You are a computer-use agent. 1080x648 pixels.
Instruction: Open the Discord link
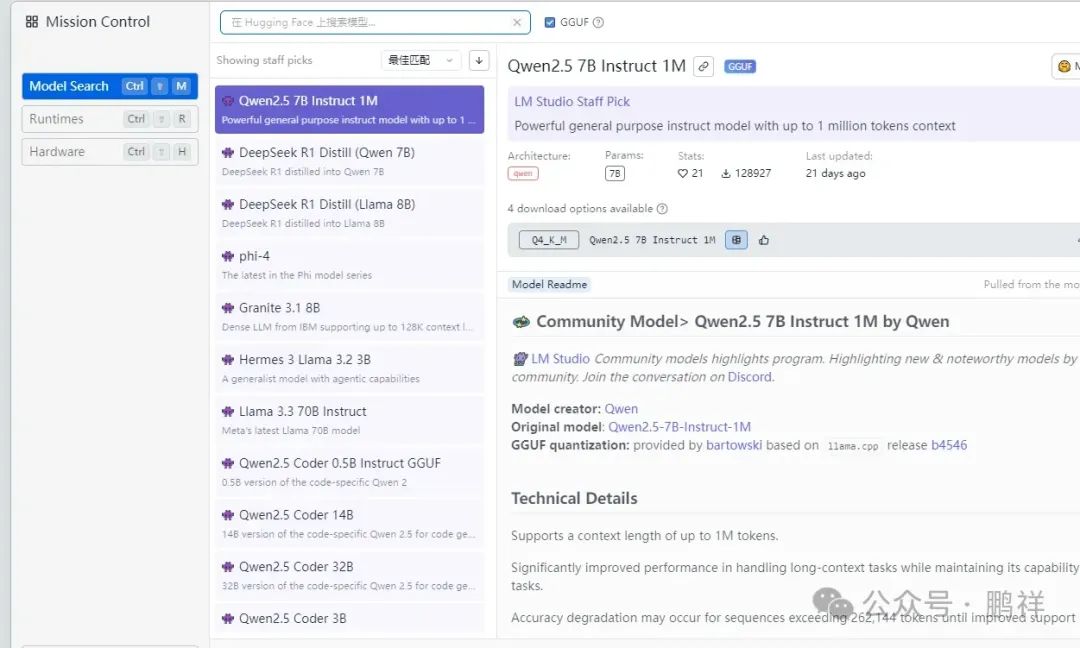[749, 377]
